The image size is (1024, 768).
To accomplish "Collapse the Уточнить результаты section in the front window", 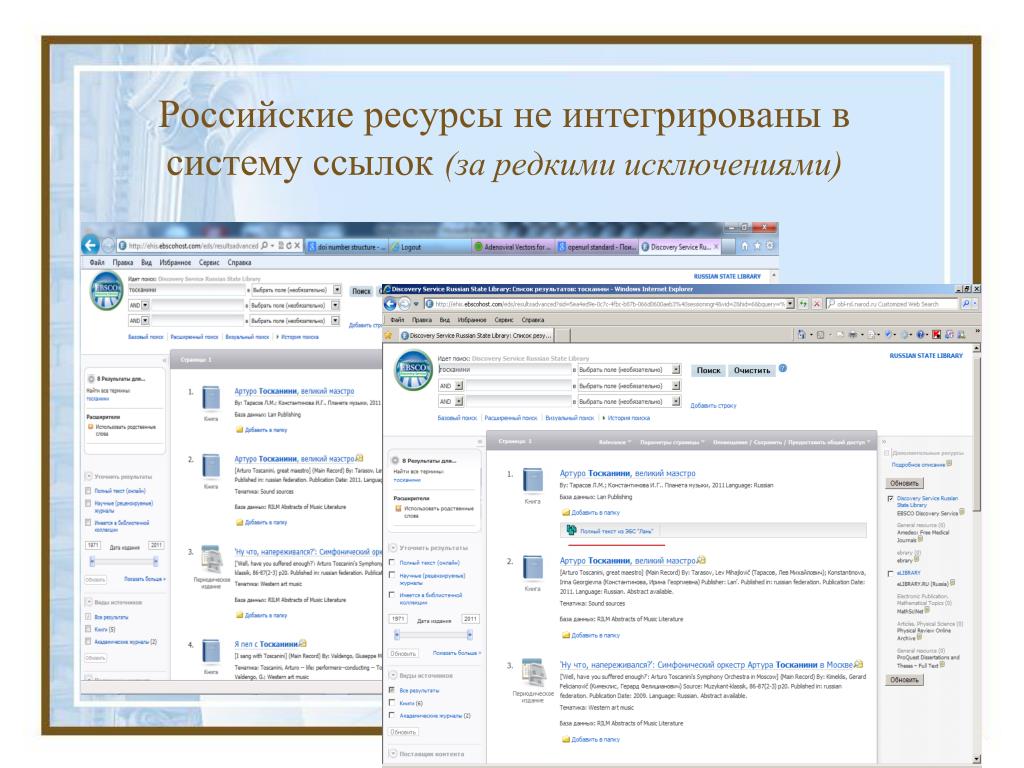I will tap(392, 548).
